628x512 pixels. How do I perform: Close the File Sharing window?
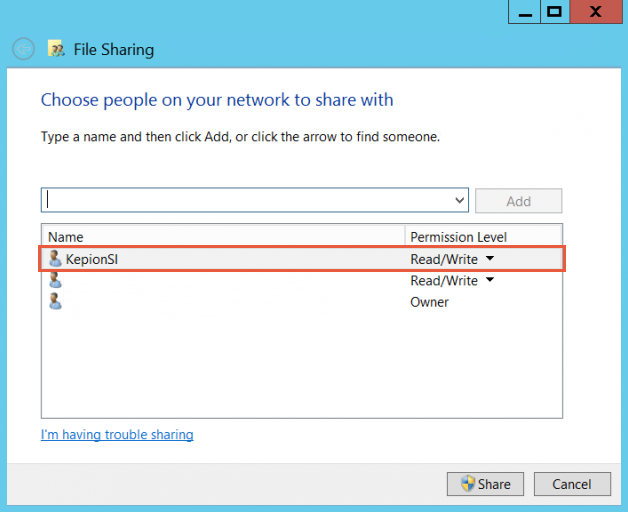[596, 12]
